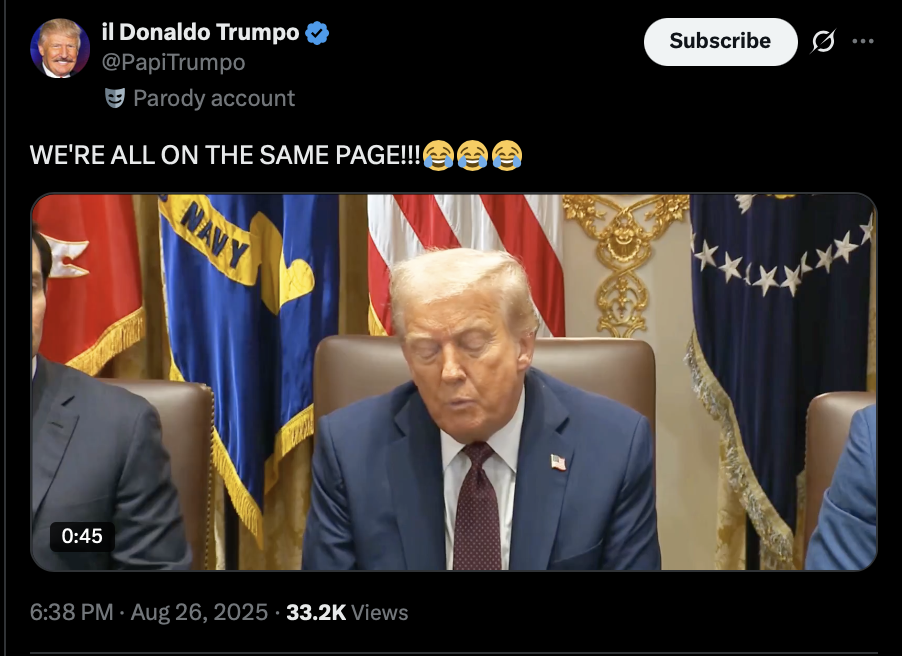
Task: Click the parody mask icon
Action: coord(115,98)
